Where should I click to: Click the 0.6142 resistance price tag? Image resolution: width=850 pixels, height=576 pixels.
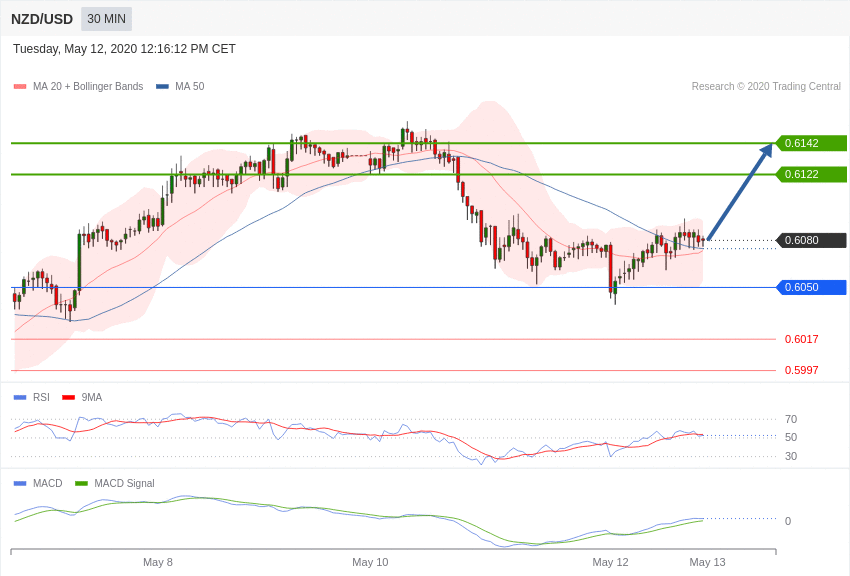[x=812, y=143]
